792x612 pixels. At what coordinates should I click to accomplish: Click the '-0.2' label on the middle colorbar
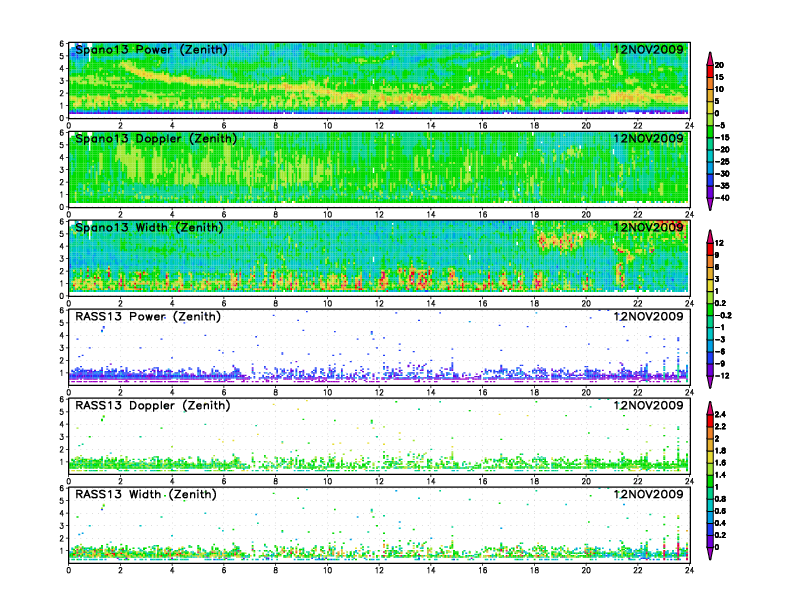724,315
